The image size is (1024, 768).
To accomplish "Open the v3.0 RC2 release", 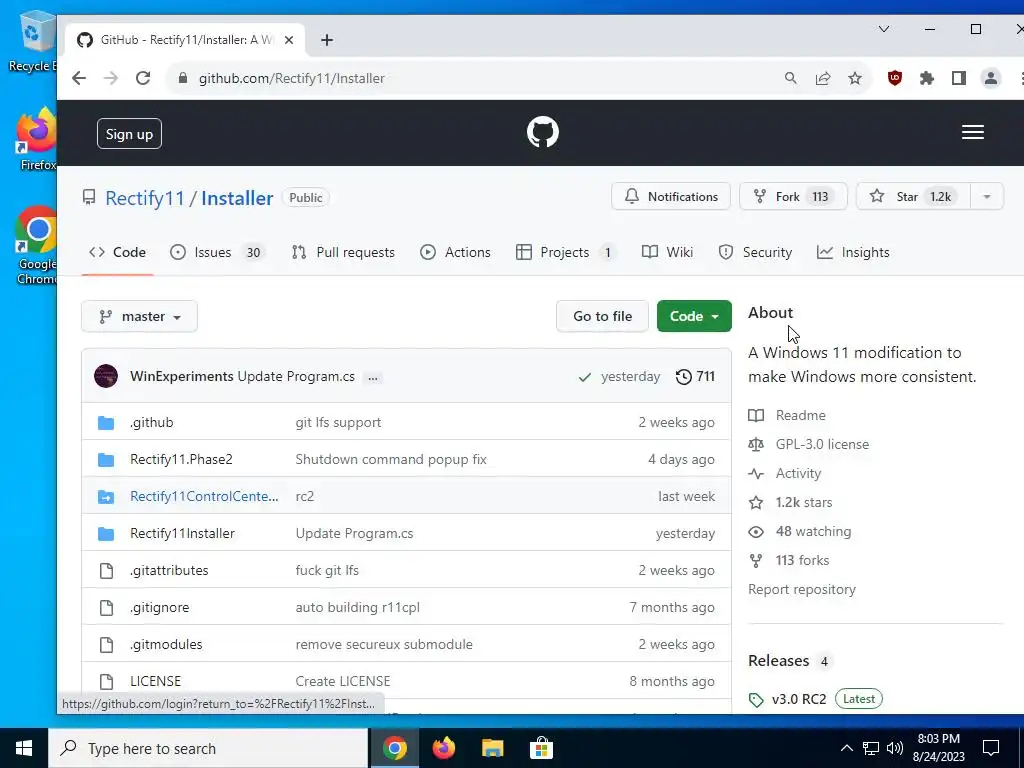I will click(799, 699).
